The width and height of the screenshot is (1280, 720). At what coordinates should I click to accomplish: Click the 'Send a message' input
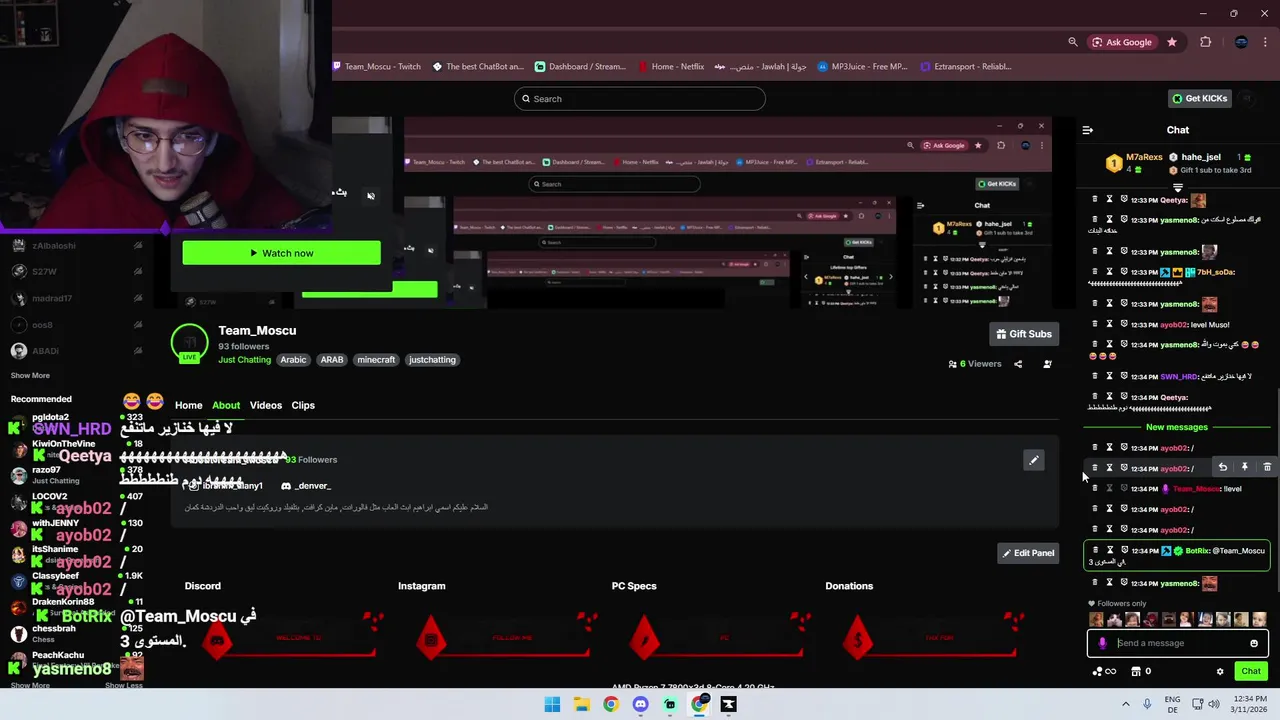1178,643
